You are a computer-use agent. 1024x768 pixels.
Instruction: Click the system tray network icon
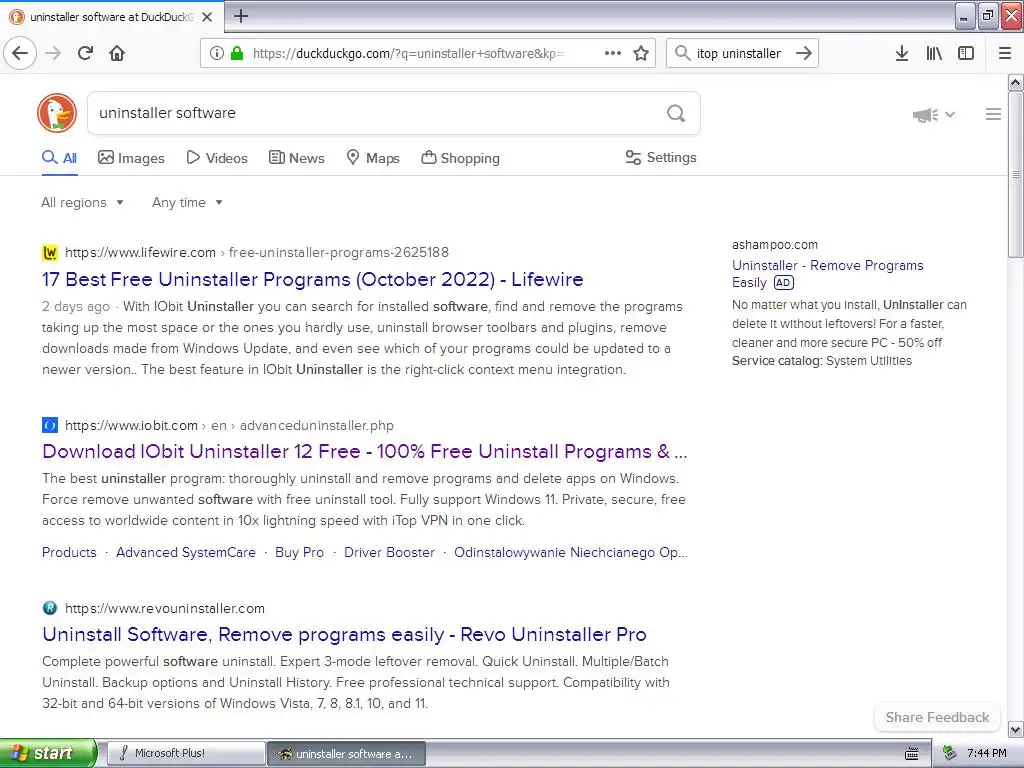tap(949, 753)
